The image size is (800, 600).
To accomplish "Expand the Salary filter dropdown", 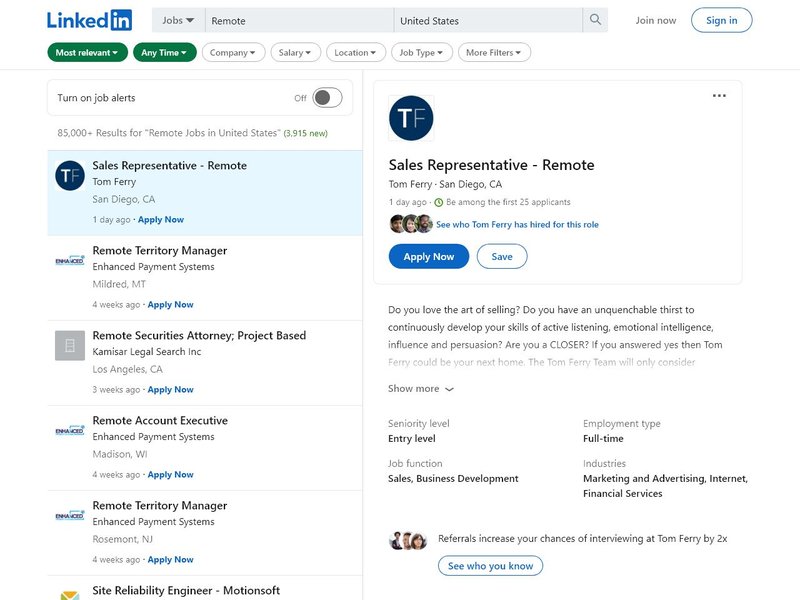I will tap(295, 53).
